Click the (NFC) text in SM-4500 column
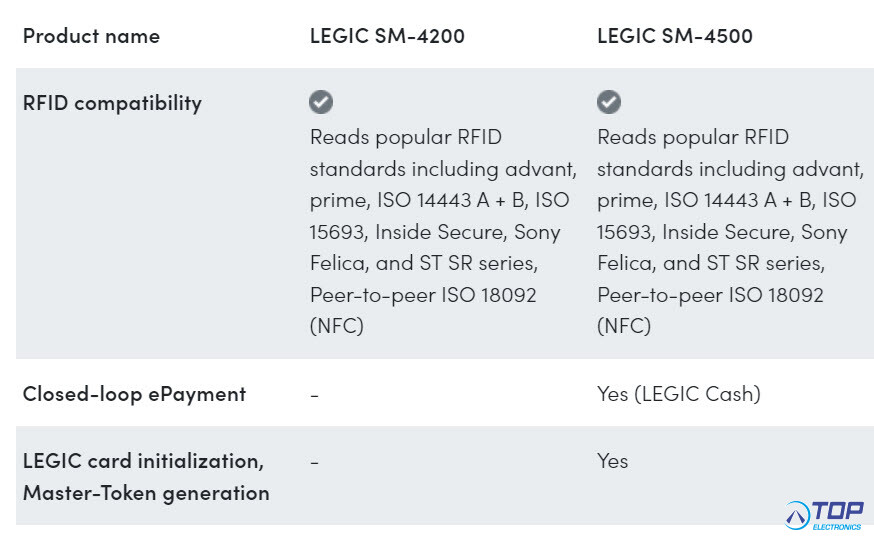Screen dimensions: 874x540 [x=624, y=326]
